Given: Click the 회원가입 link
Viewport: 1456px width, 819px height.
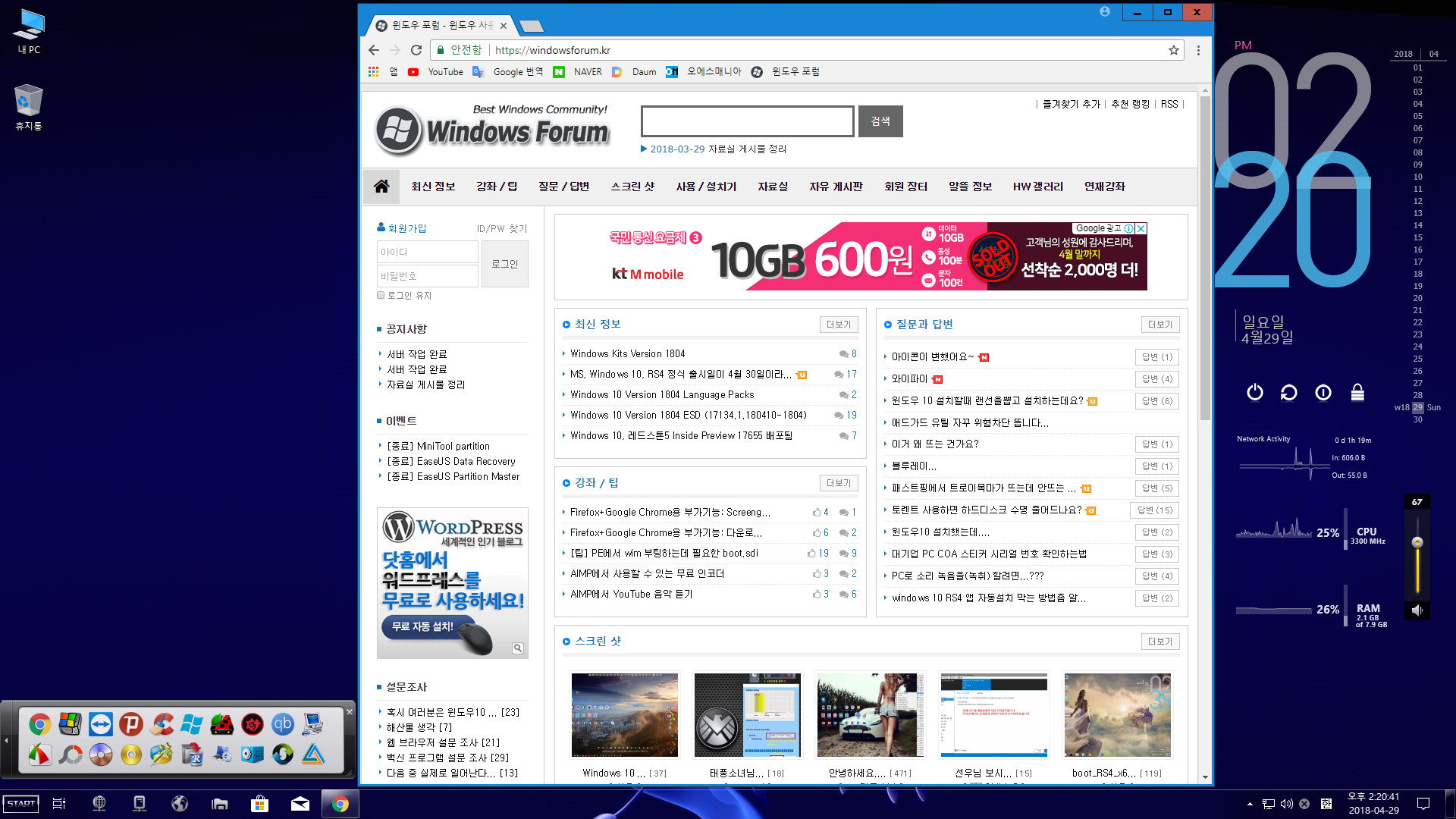Looking at the screenshot, I should [x=407, y=228].
